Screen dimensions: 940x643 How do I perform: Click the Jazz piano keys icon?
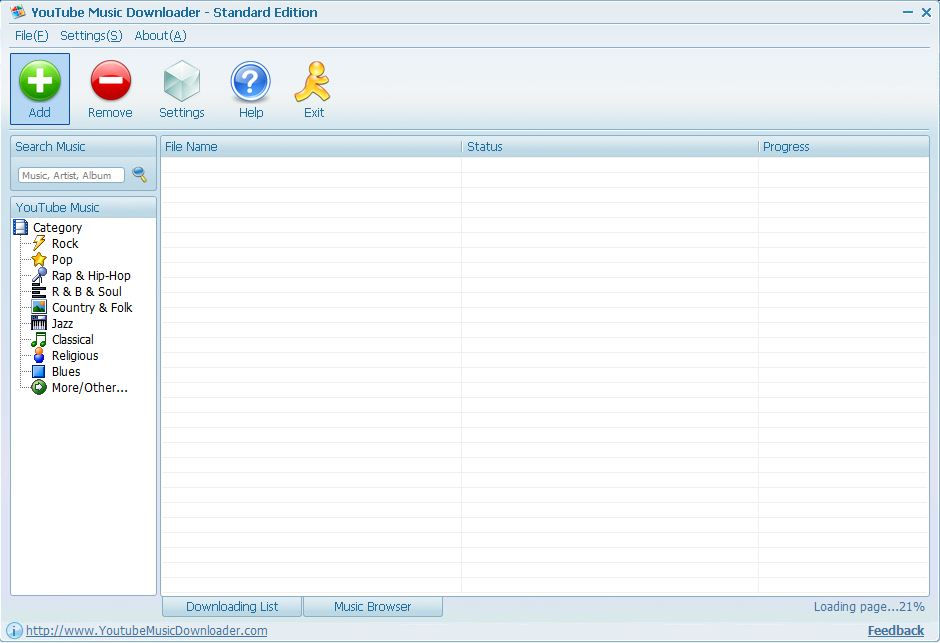click(x=39, y=324)
